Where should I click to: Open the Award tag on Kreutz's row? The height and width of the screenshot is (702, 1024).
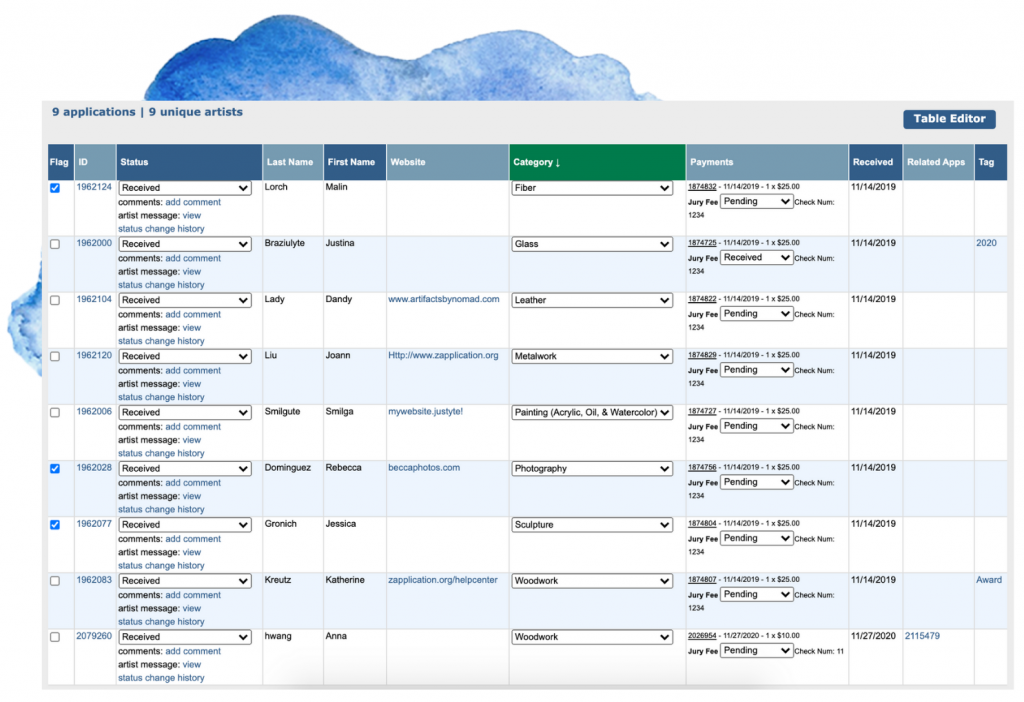tap(988, 579)
